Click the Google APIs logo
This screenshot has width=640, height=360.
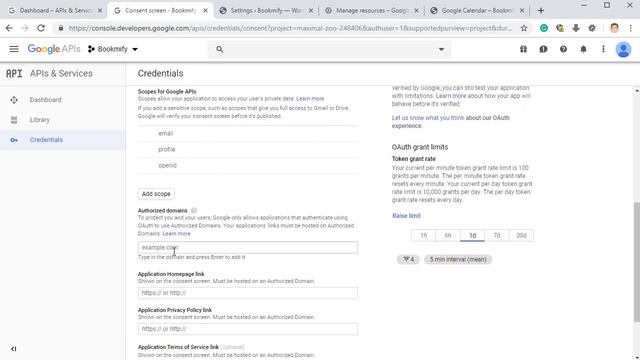pos(54,49)
